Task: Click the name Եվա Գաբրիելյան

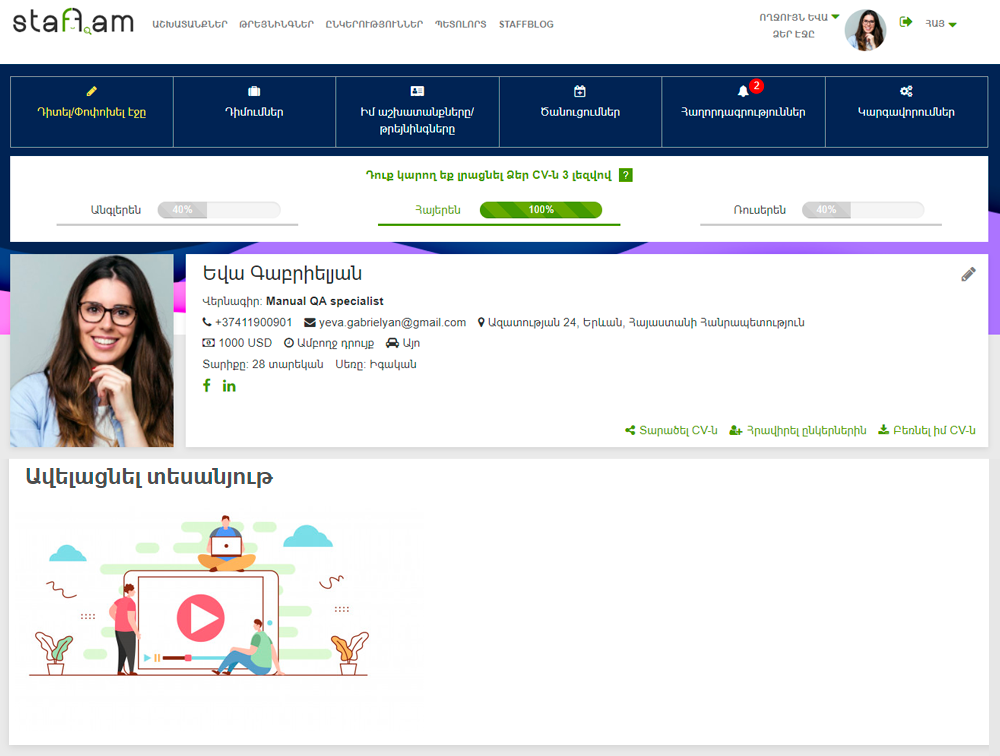Action: click(x=282, y=273)
